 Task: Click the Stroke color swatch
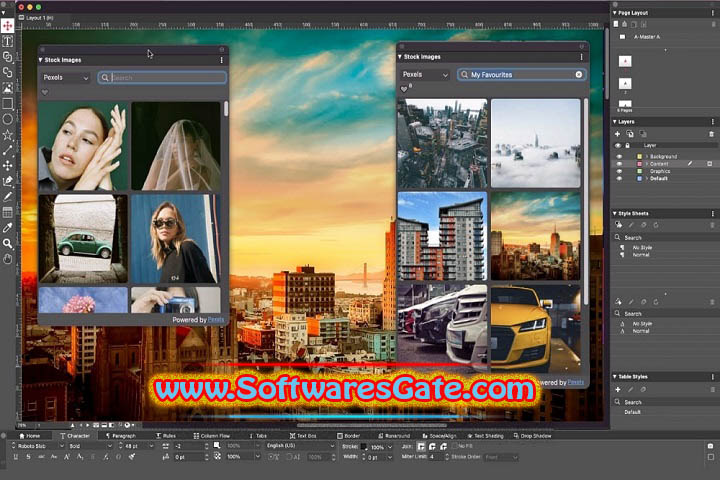point(364,446)
